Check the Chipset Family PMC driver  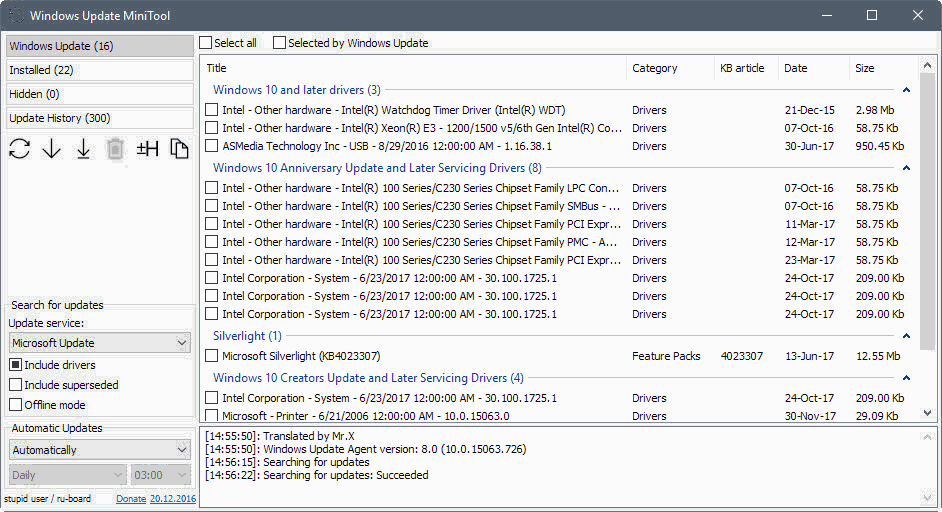coord(211,242)
